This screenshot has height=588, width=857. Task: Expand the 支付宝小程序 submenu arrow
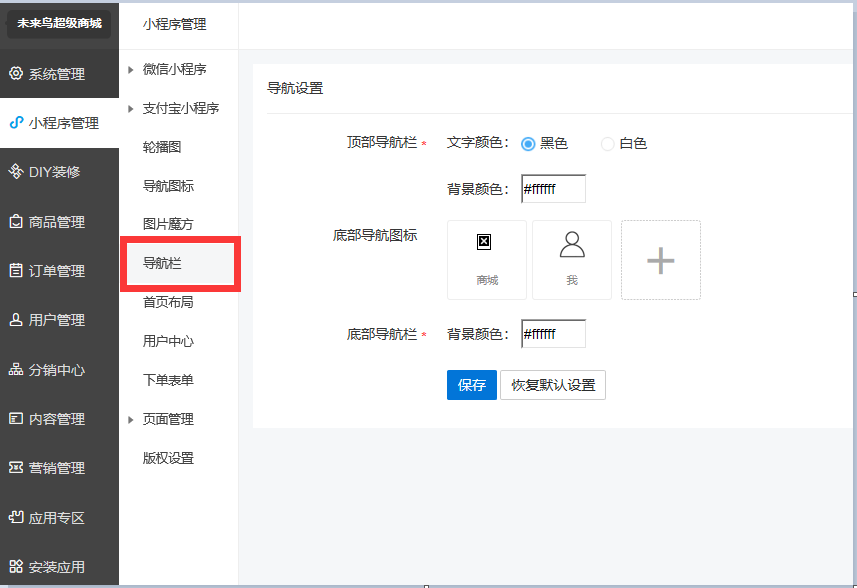[130, 108]
